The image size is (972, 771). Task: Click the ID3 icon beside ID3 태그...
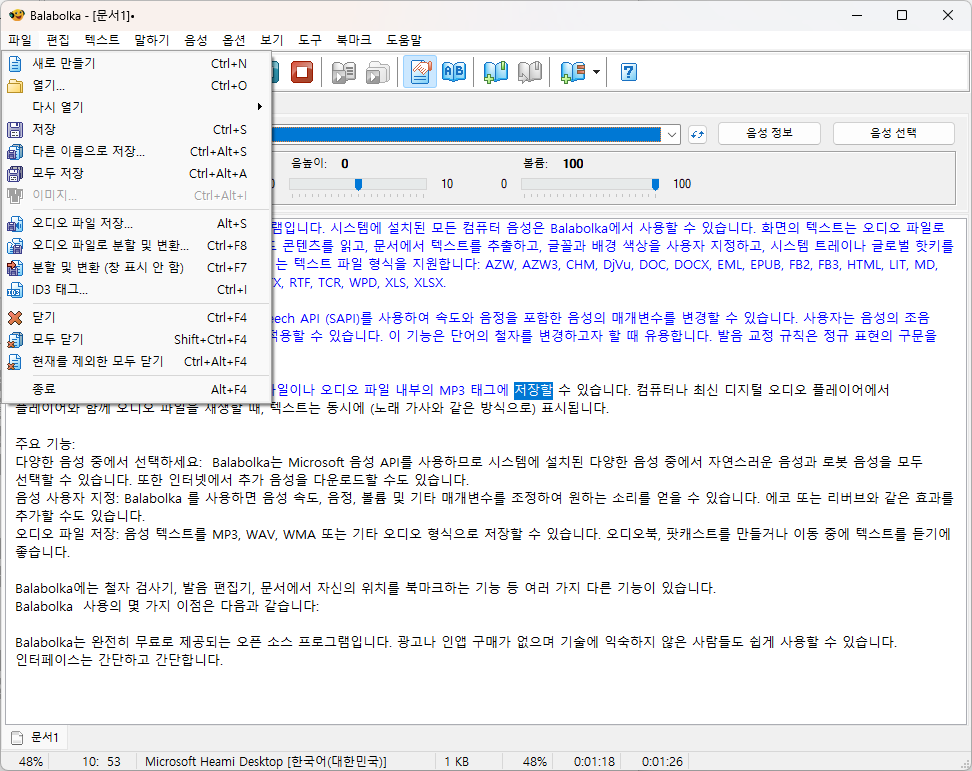[15, 289]
